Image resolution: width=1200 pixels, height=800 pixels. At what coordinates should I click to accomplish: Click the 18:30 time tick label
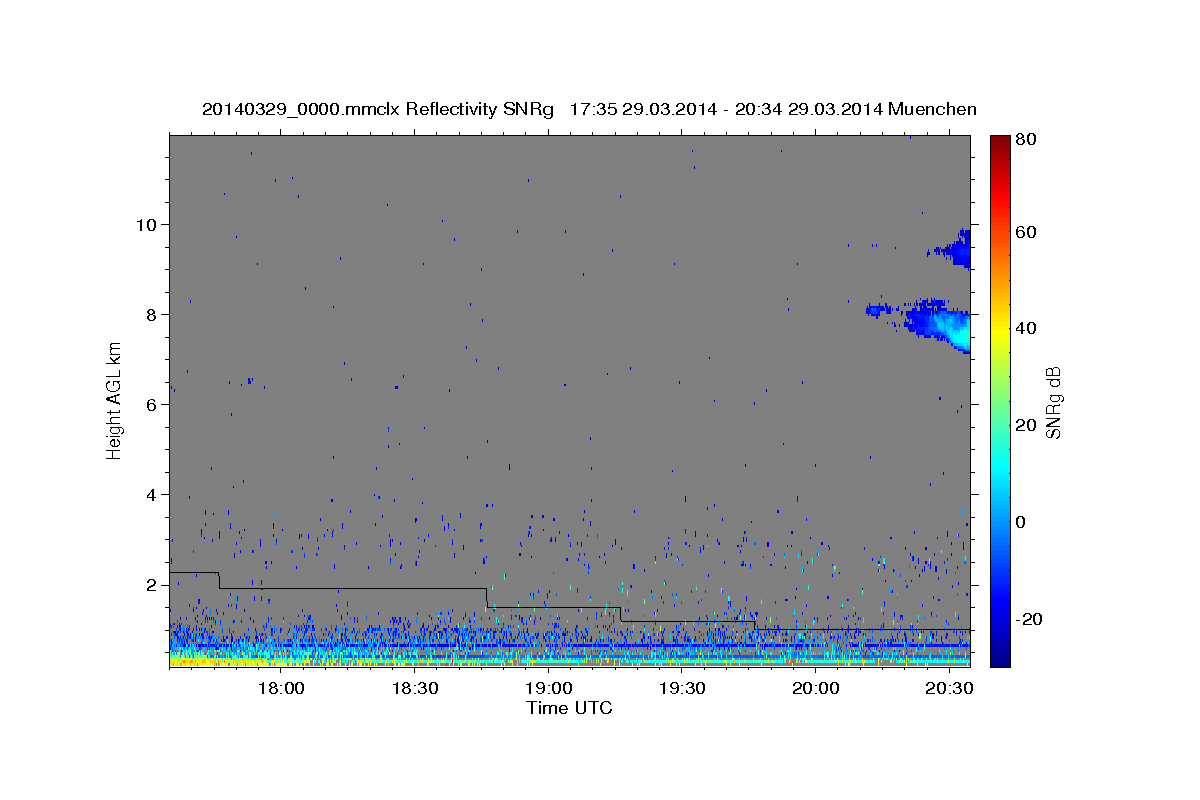[x=414, y=690]
